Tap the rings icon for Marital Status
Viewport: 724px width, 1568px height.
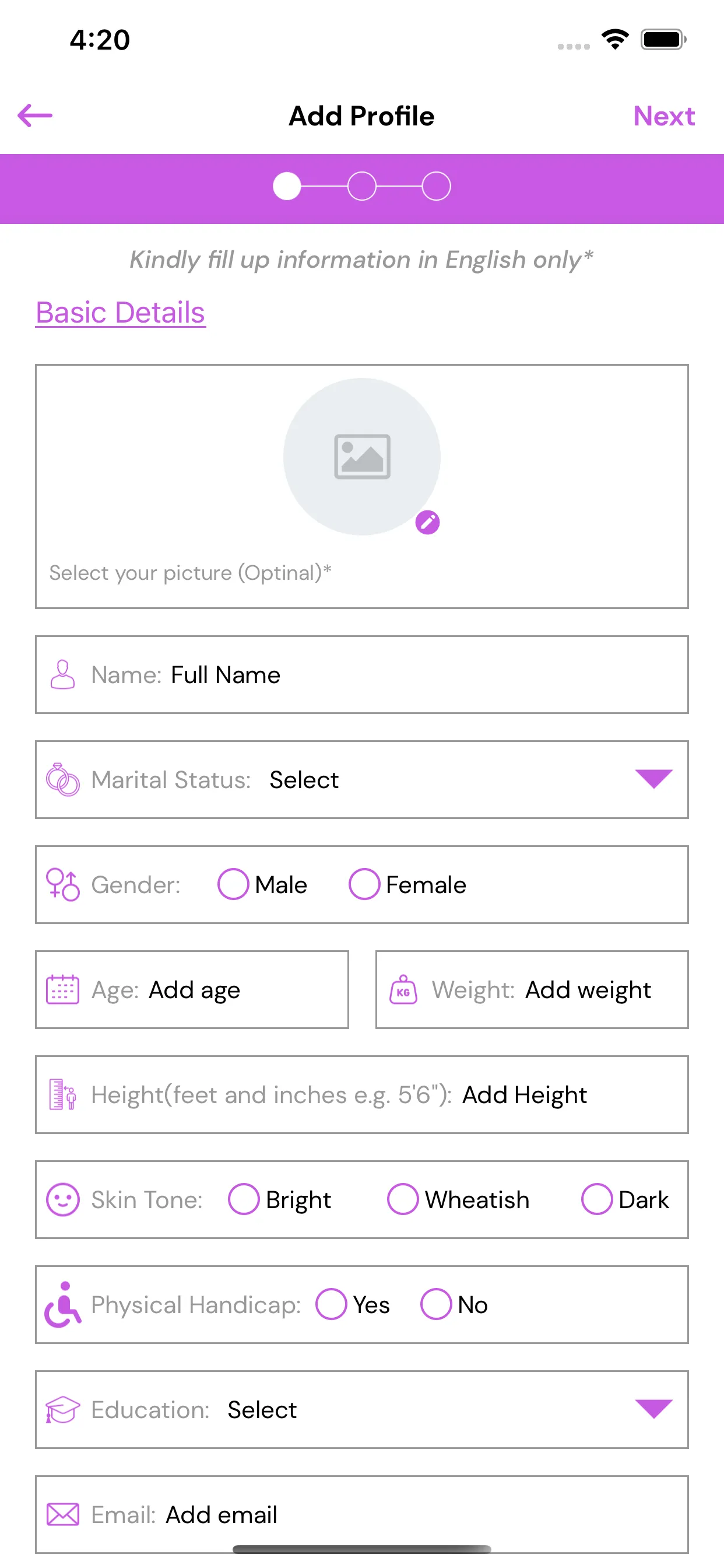63,780
